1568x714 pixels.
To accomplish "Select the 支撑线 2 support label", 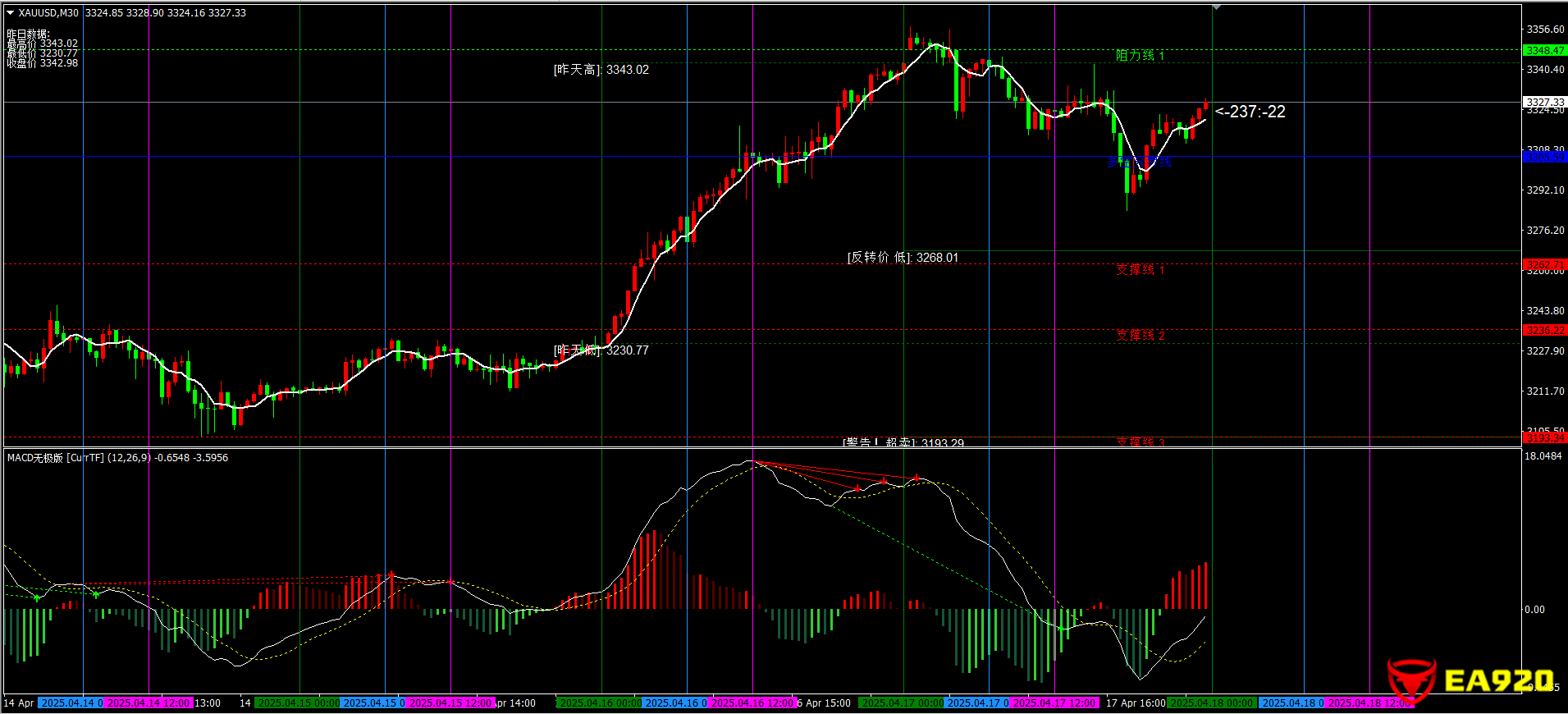I will click(1140, 336).
